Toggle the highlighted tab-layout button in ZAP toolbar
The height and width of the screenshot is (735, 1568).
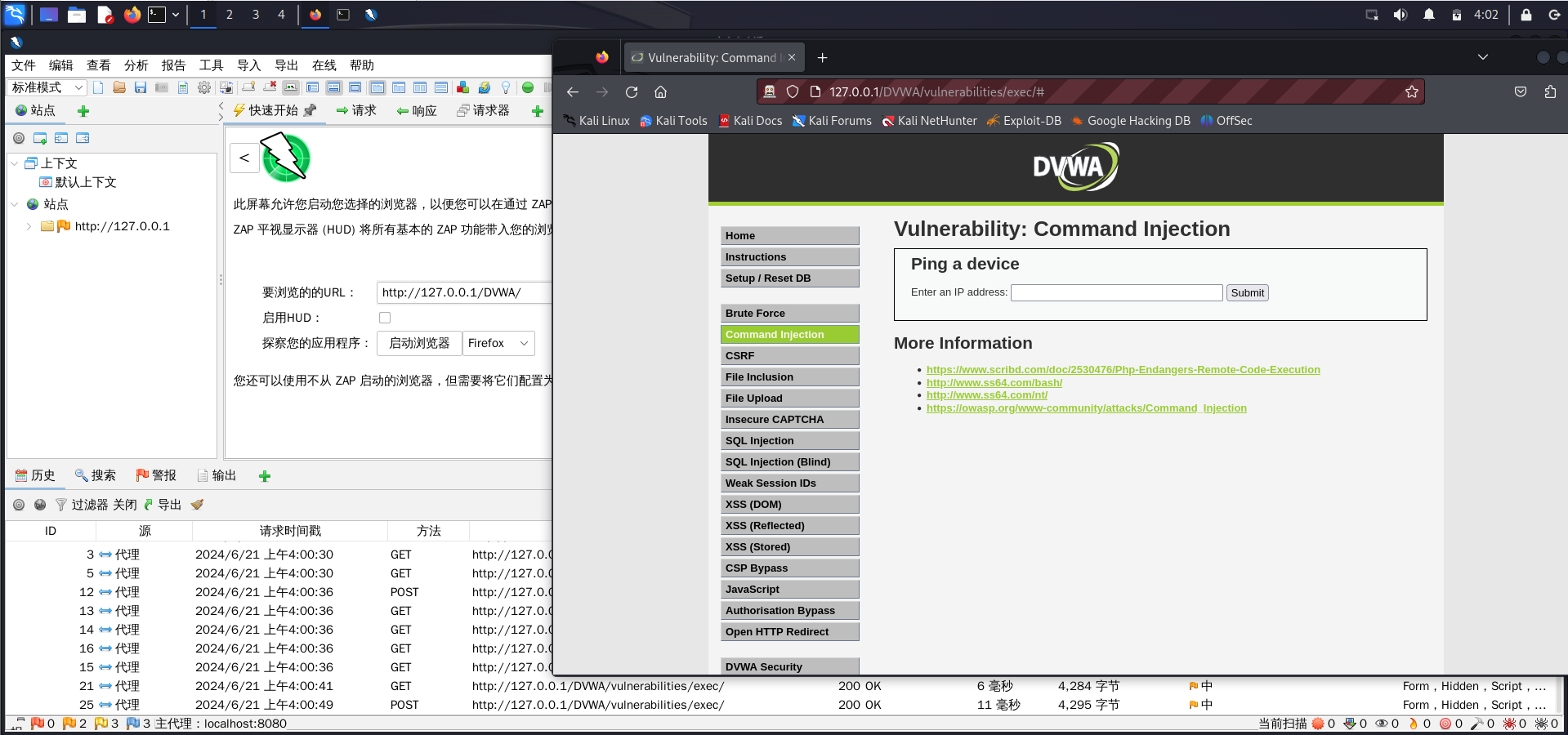click(377, 87)
